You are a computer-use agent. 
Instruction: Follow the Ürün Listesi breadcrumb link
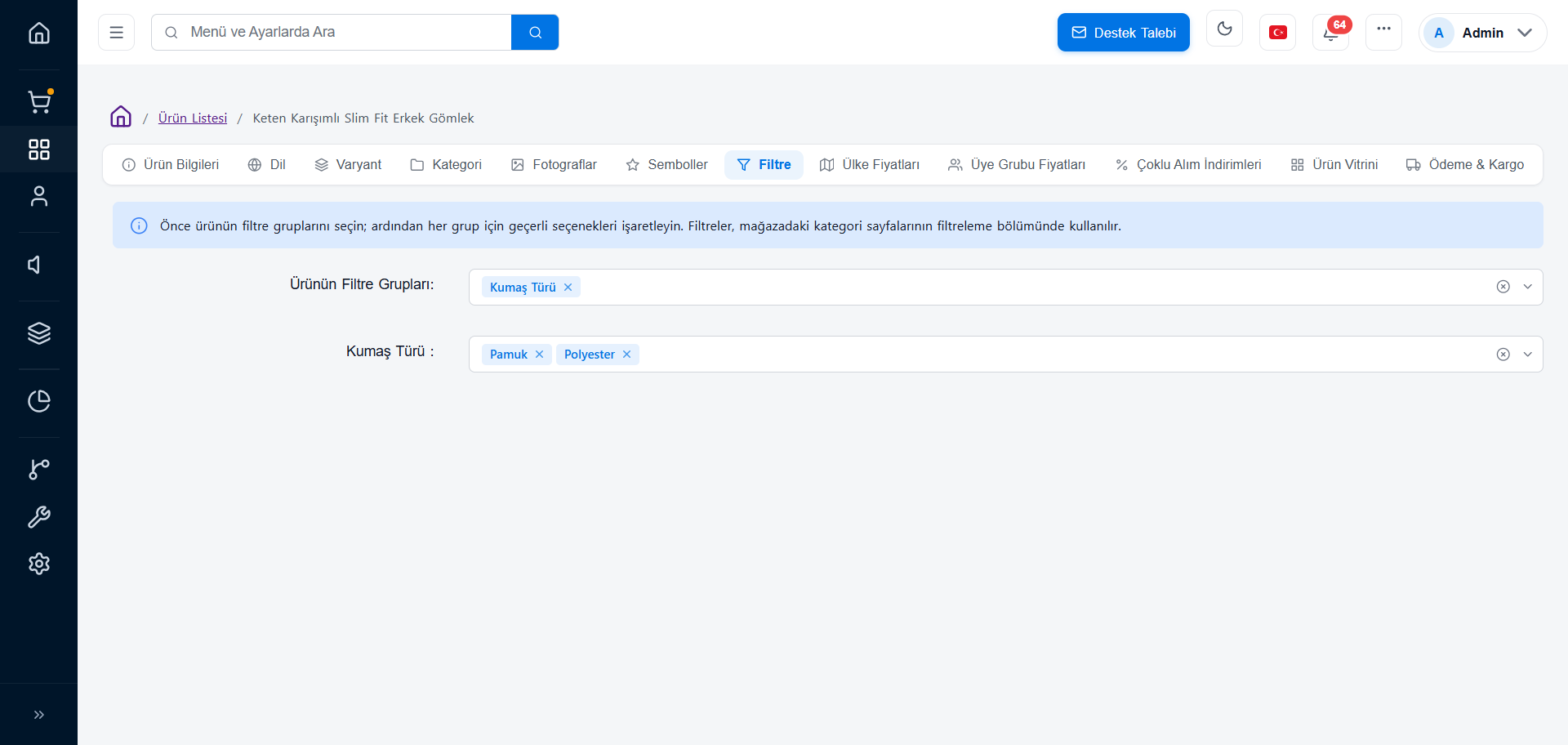coord(193,118)
